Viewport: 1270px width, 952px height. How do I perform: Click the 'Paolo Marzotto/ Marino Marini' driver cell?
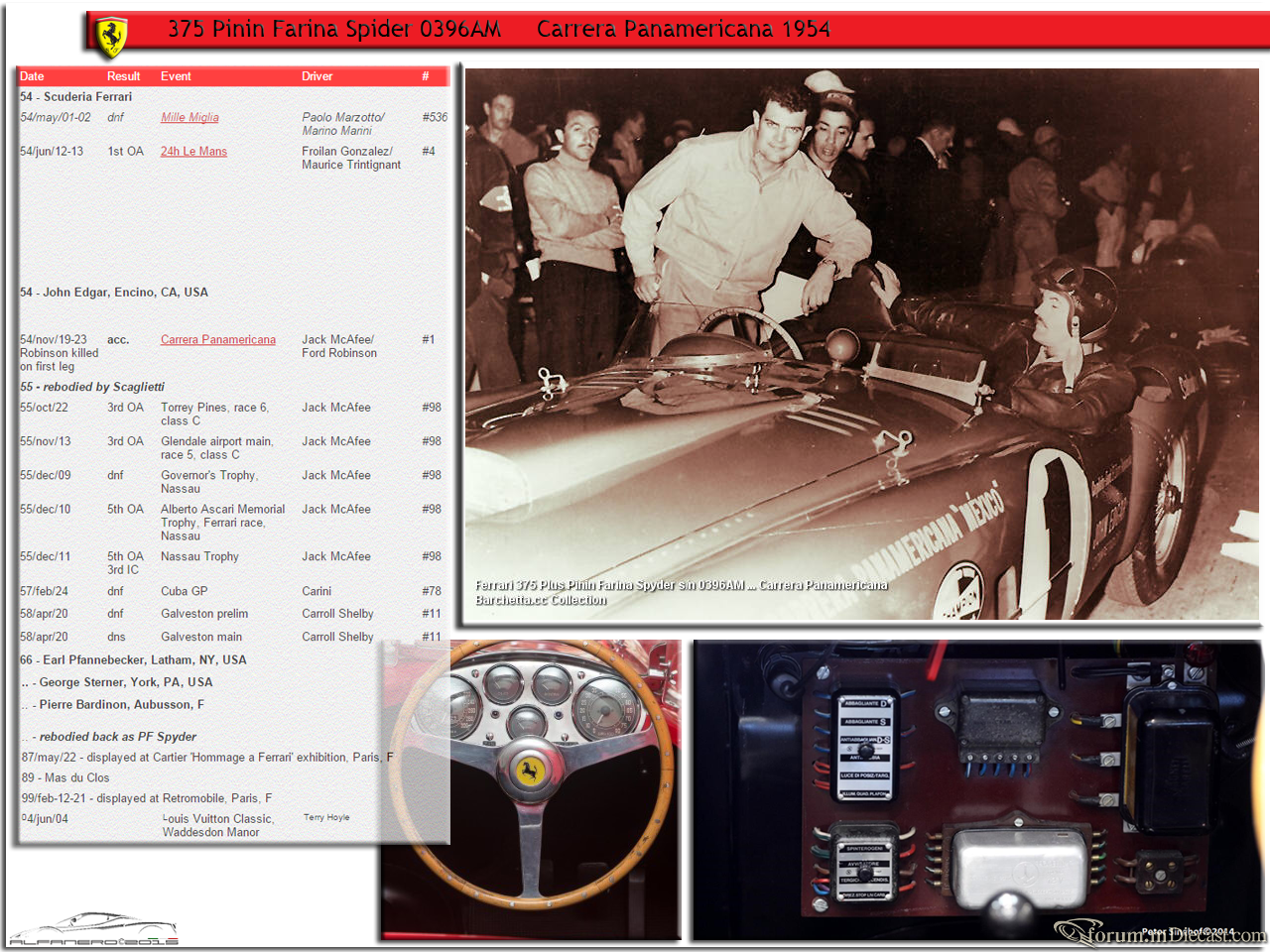point(343,124)
